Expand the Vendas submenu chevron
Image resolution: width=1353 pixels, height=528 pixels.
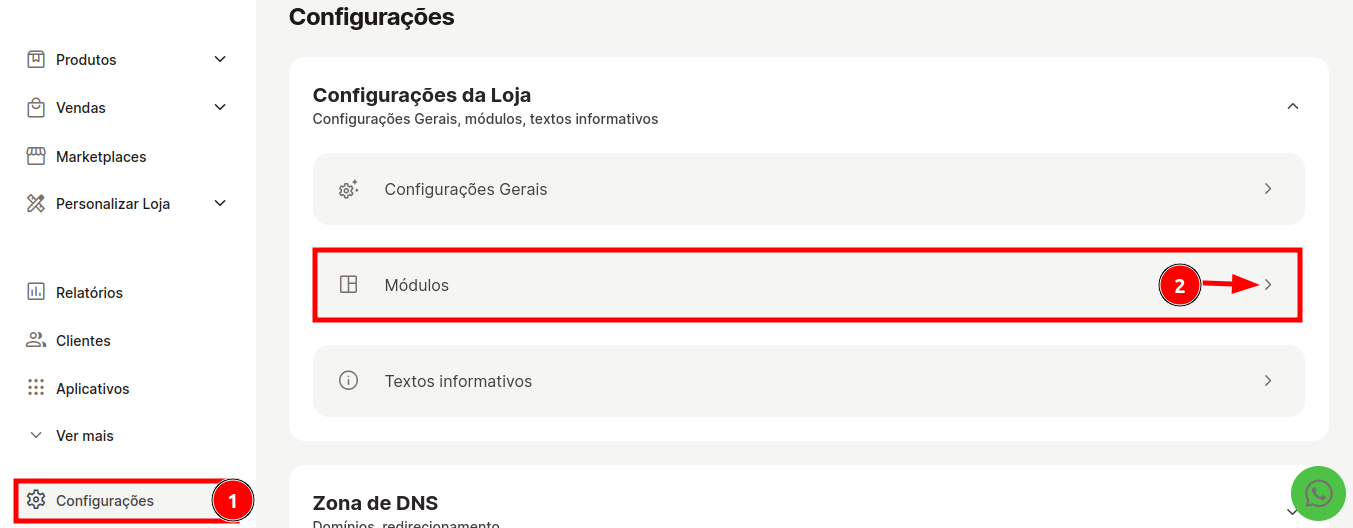(220, 107)
